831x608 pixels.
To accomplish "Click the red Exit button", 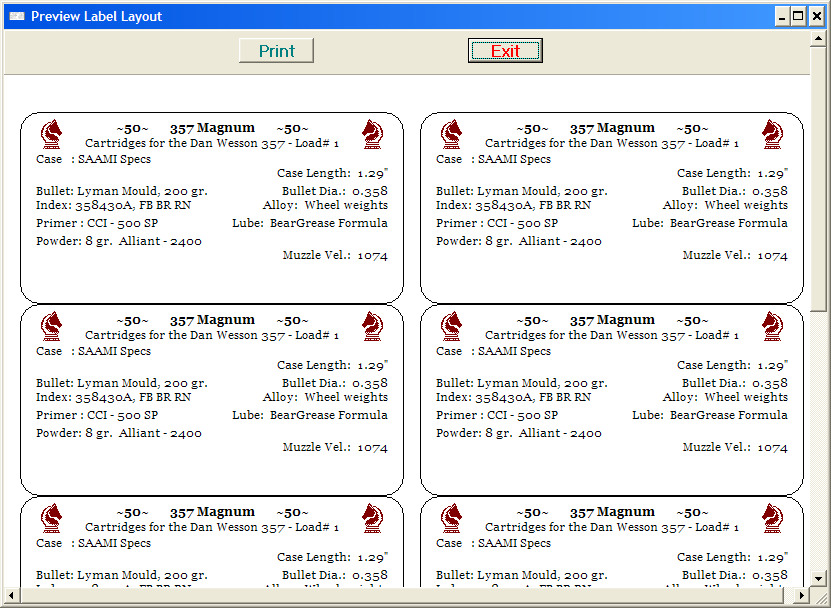I will pos(505,50).
